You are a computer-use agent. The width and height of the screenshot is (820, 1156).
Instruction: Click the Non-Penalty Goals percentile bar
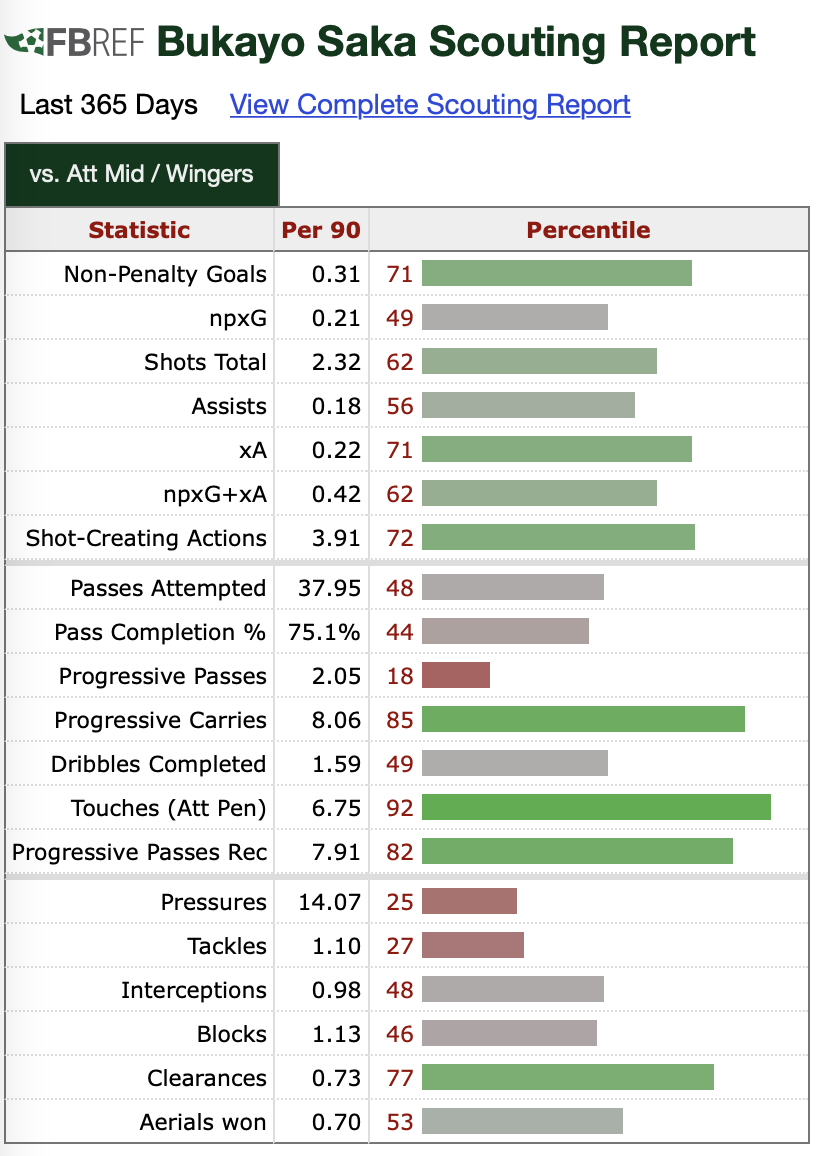(556, 274)
